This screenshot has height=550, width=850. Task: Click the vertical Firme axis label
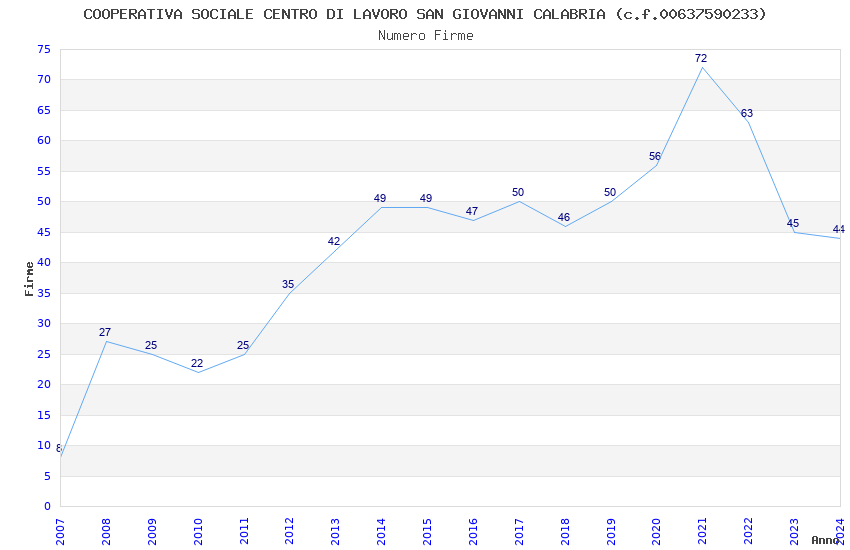coord(29,279)
